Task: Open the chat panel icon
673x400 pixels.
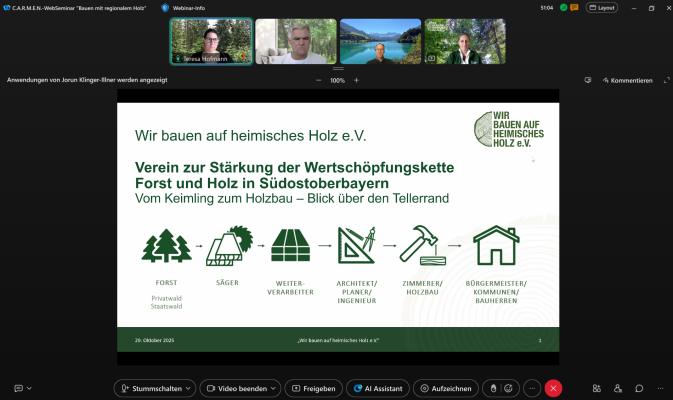Action: tap(639, 388)
